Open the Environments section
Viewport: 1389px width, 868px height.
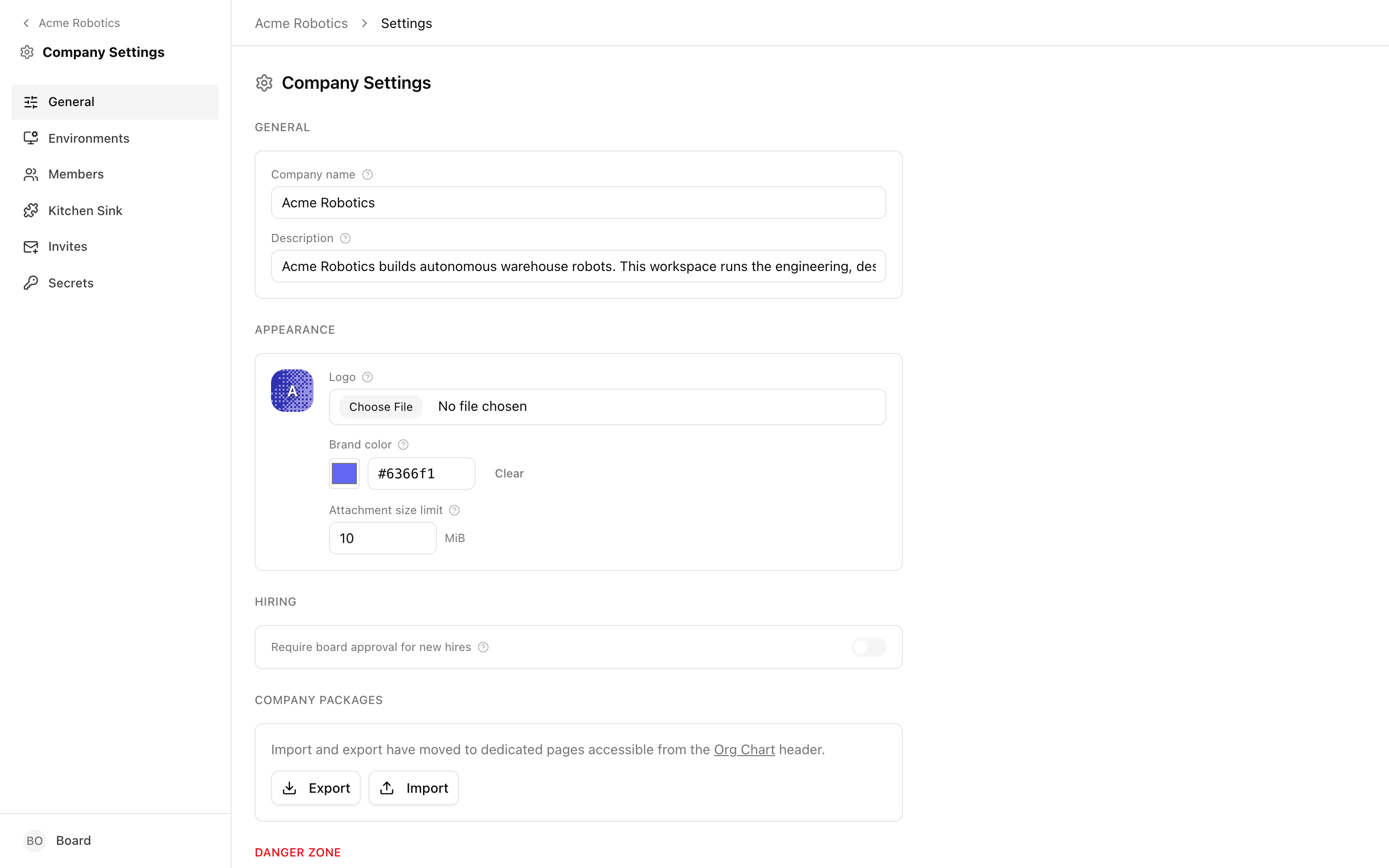pyautogui.click(x=115, y=138)
